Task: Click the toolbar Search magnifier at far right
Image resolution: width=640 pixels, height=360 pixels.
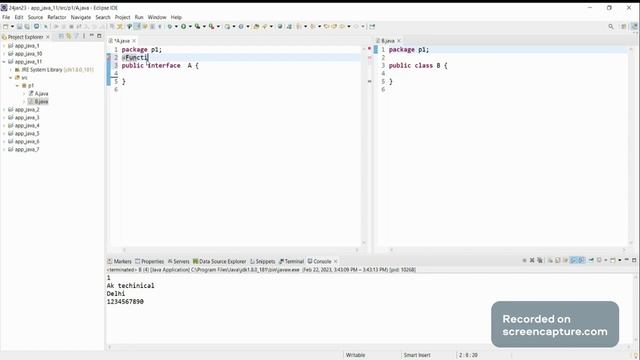Action: (x=611, y=27)
